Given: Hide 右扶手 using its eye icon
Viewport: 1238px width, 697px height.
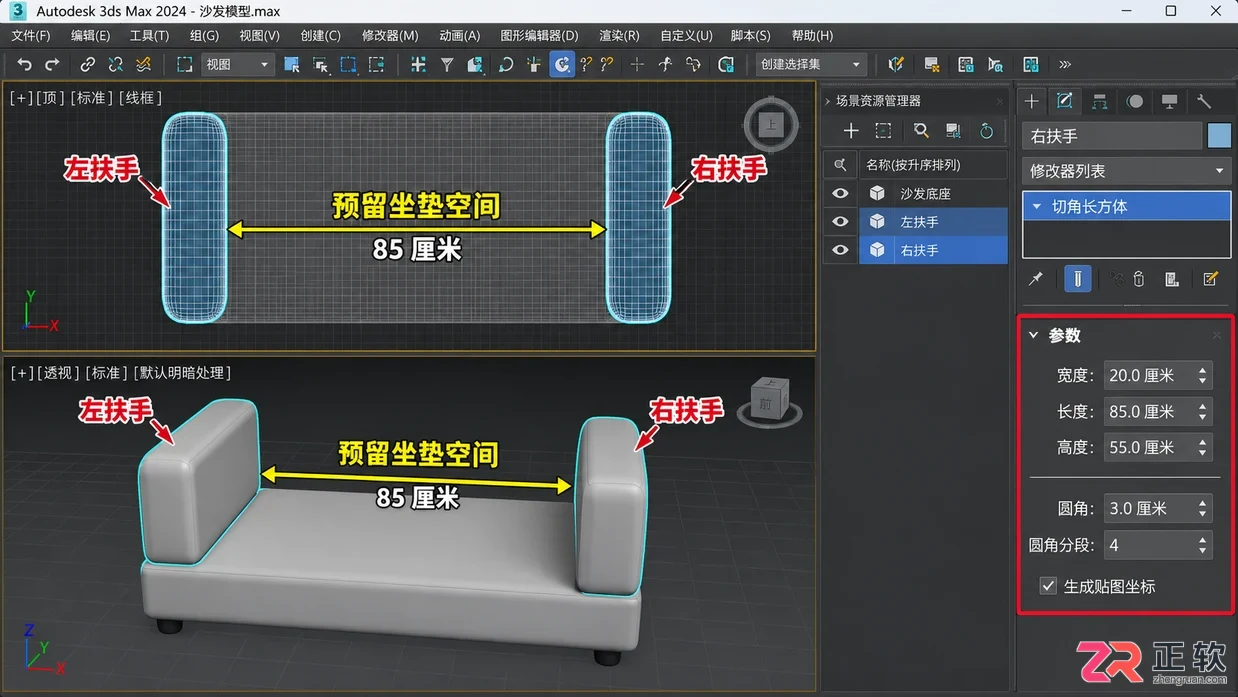Looking at the screenshot, I should [x=840, y=249].
